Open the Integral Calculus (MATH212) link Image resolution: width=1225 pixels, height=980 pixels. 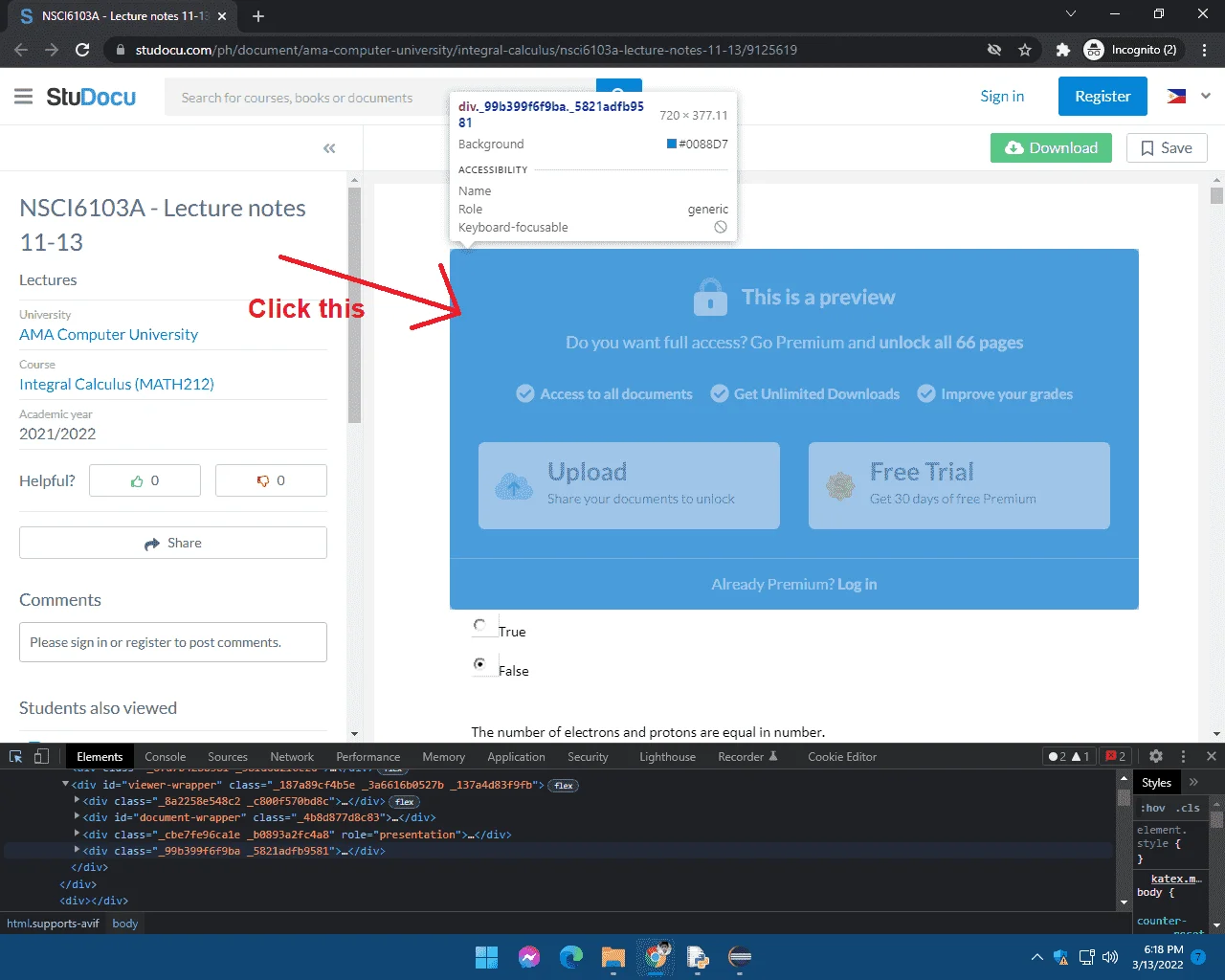coord(117,384)
